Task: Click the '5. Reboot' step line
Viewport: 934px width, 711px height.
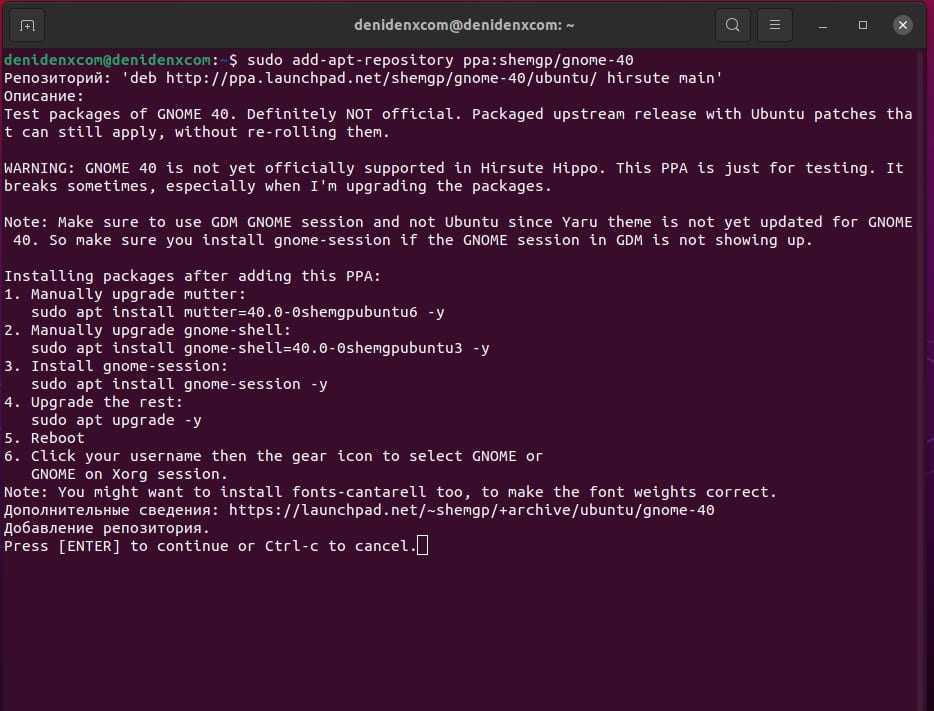Action: click(44, 438)
